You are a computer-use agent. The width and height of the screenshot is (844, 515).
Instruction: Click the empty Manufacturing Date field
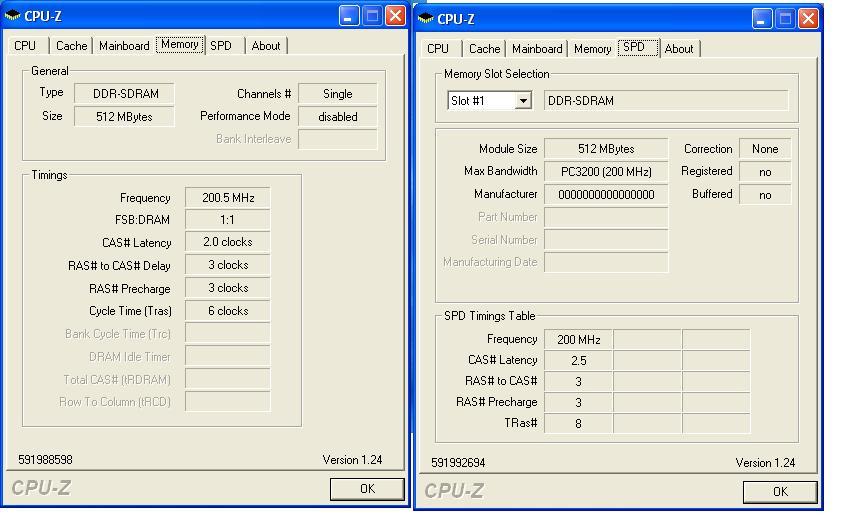click(606, 263)
